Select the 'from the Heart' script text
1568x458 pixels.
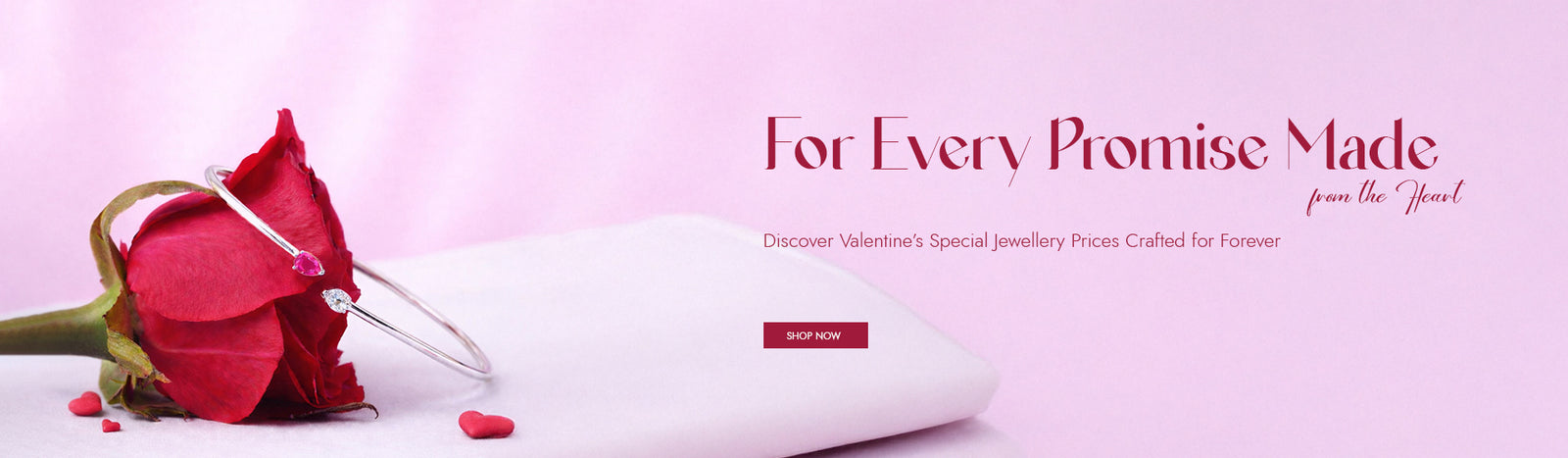[x=1385, y=197]
